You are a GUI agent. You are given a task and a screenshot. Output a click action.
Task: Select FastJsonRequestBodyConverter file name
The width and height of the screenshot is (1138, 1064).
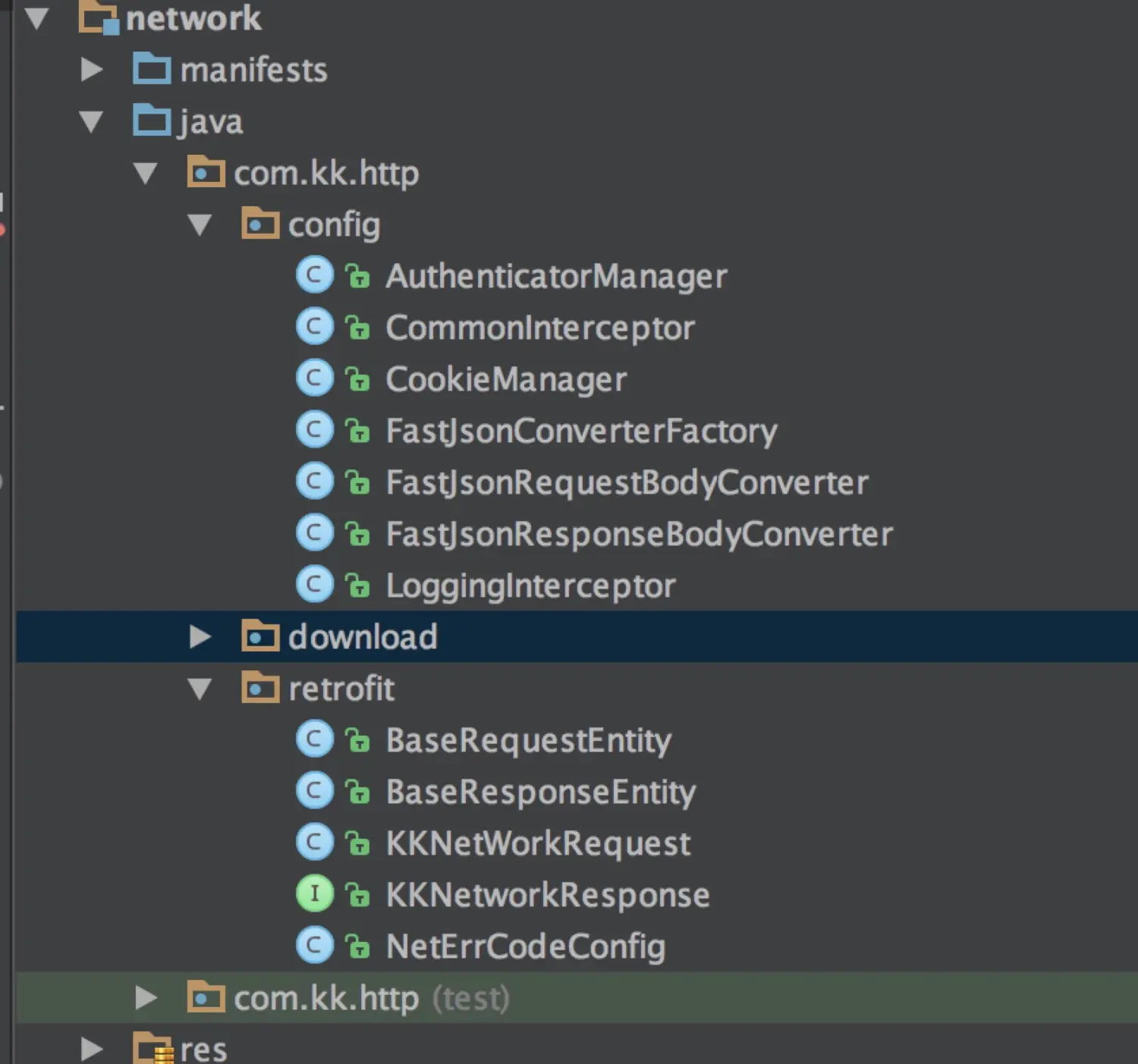point(627,483)
